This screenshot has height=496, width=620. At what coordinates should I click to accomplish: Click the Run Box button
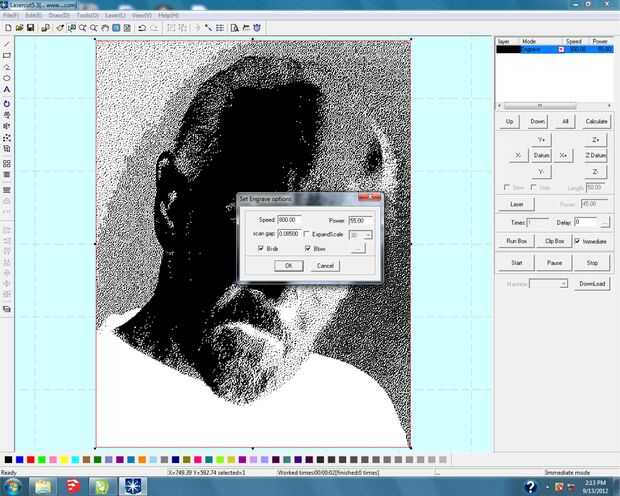coord(516,241)
